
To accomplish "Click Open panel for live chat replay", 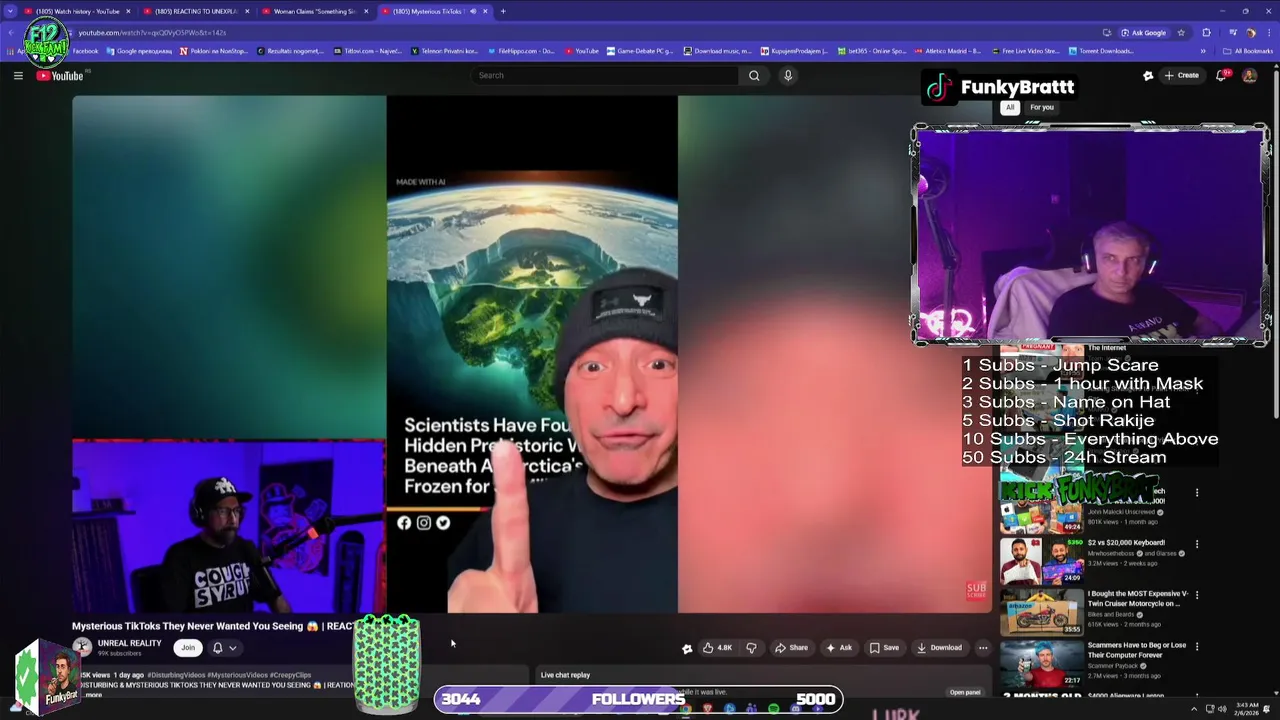I will pyautogui.click(x=965, y=692).
